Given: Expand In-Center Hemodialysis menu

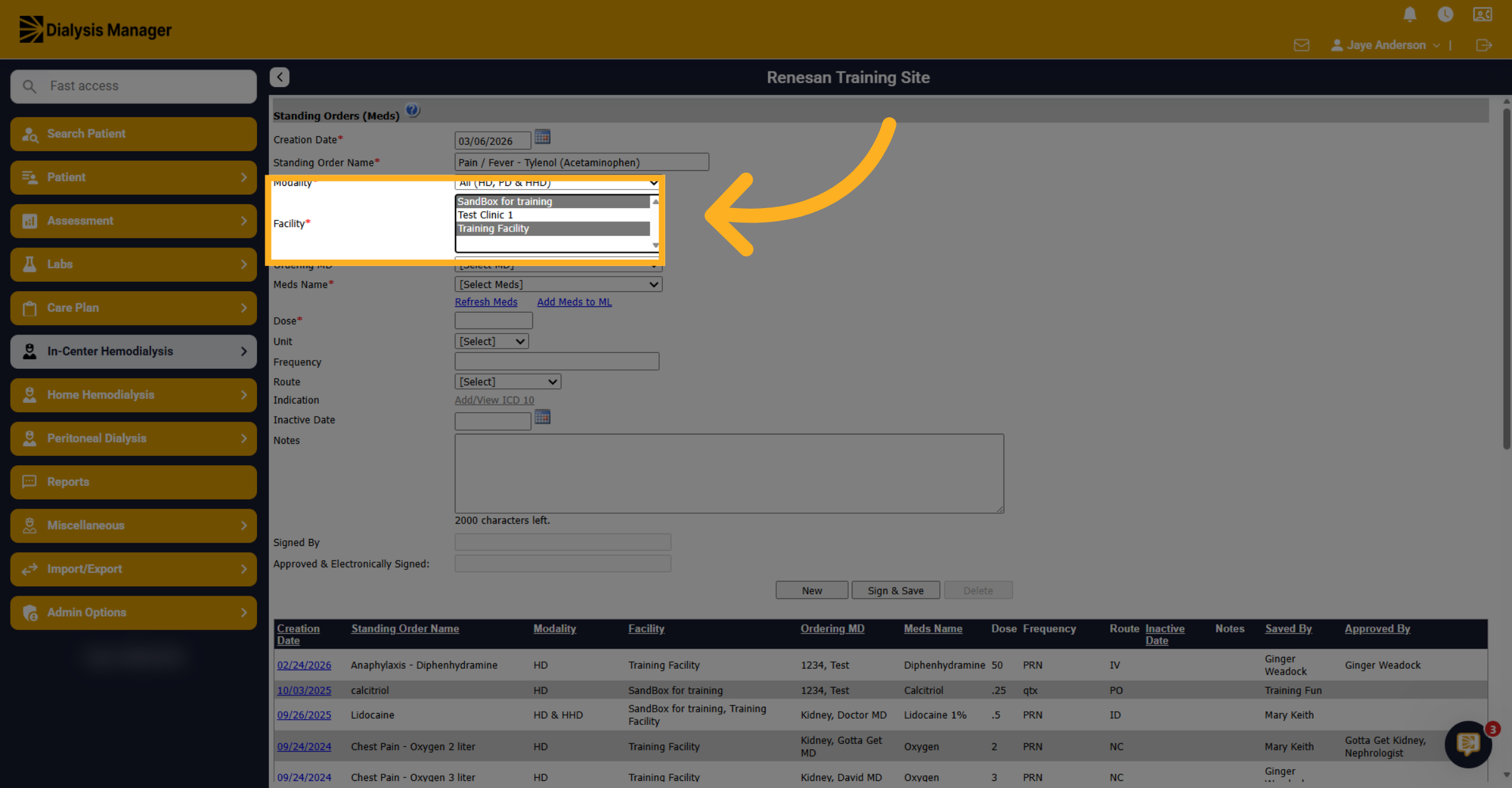Looking at the screenshot, I should [134, 351].
